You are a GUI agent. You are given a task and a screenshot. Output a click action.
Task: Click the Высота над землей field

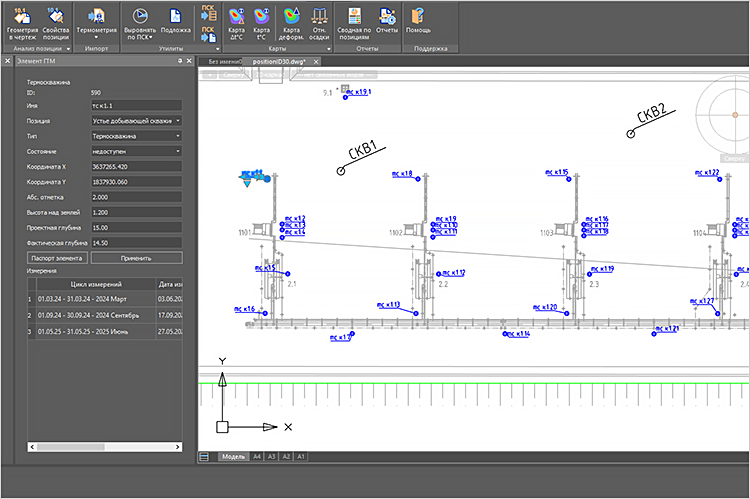coord(136,212)
